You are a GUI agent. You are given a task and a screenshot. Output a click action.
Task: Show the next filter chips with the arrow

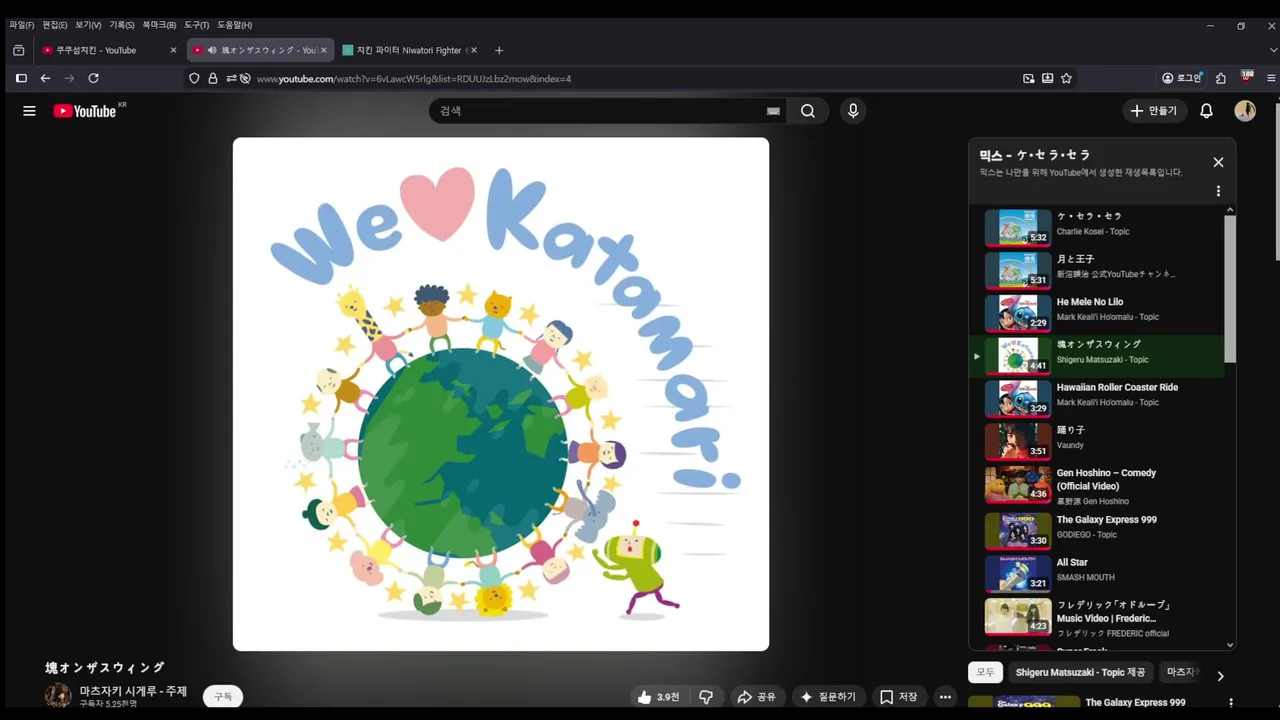(x=1220, y=676)
